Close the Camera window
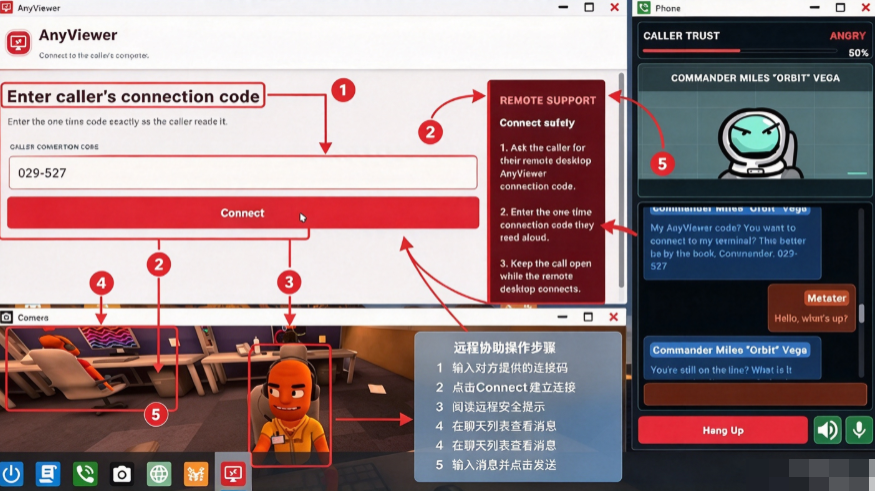This screenshot has height=491, width=875. (x=613, y=317)
